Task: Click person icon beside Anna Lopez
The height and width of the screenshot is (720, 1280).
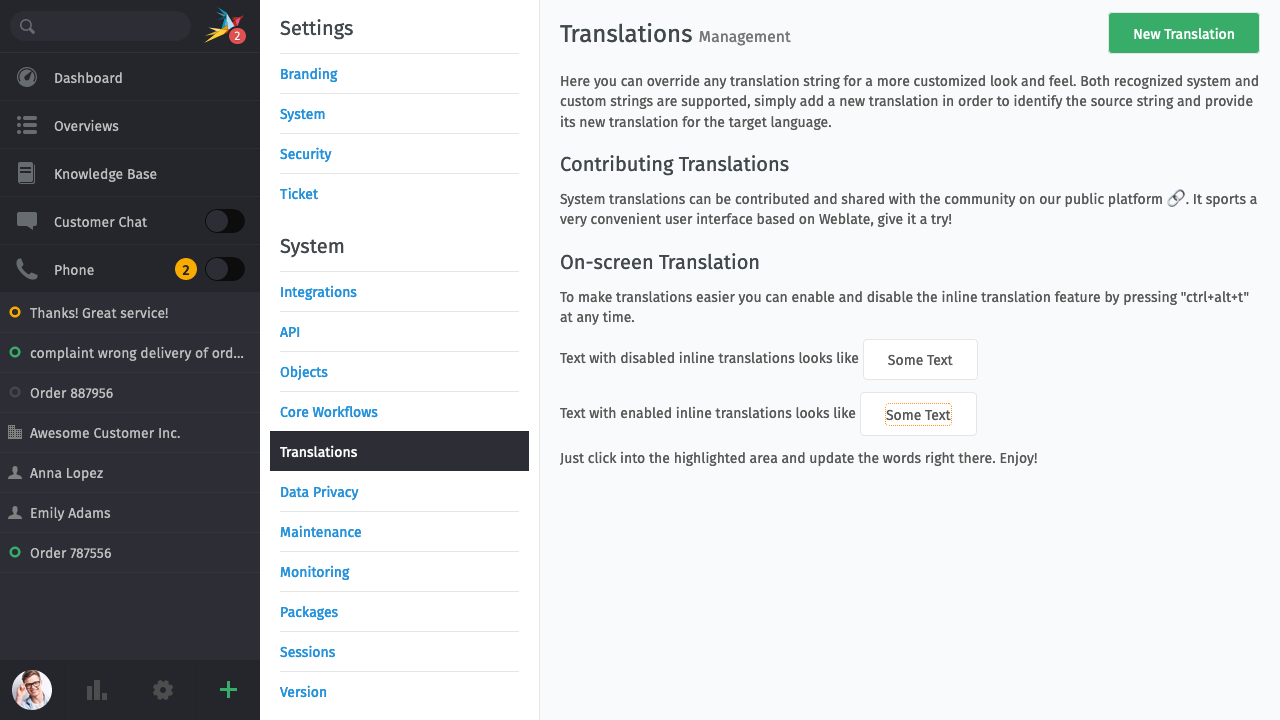Action: coord(15,473)
